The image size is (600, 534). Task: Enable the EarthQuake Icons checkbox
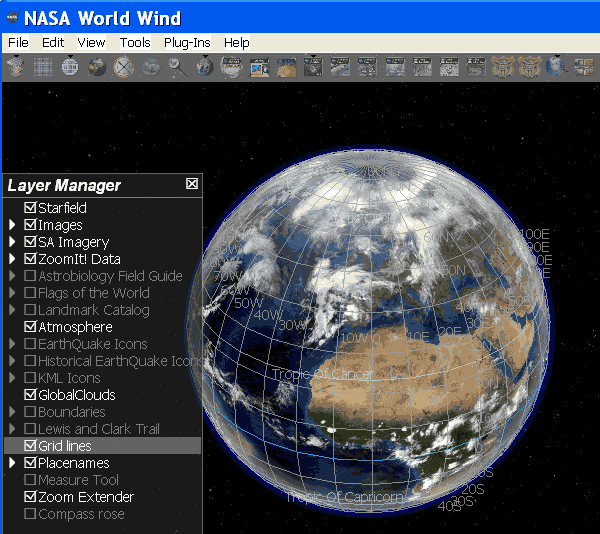tap(30, 344)
